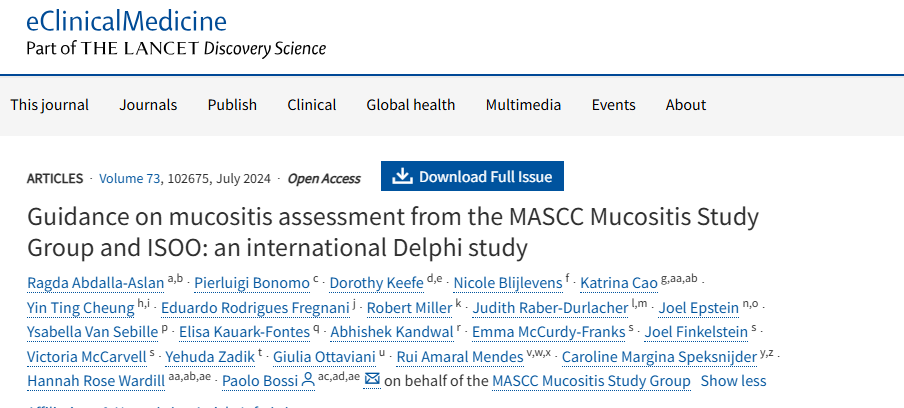
Task: Collapse author list with Show less
Action: click(x=733, y=381)
